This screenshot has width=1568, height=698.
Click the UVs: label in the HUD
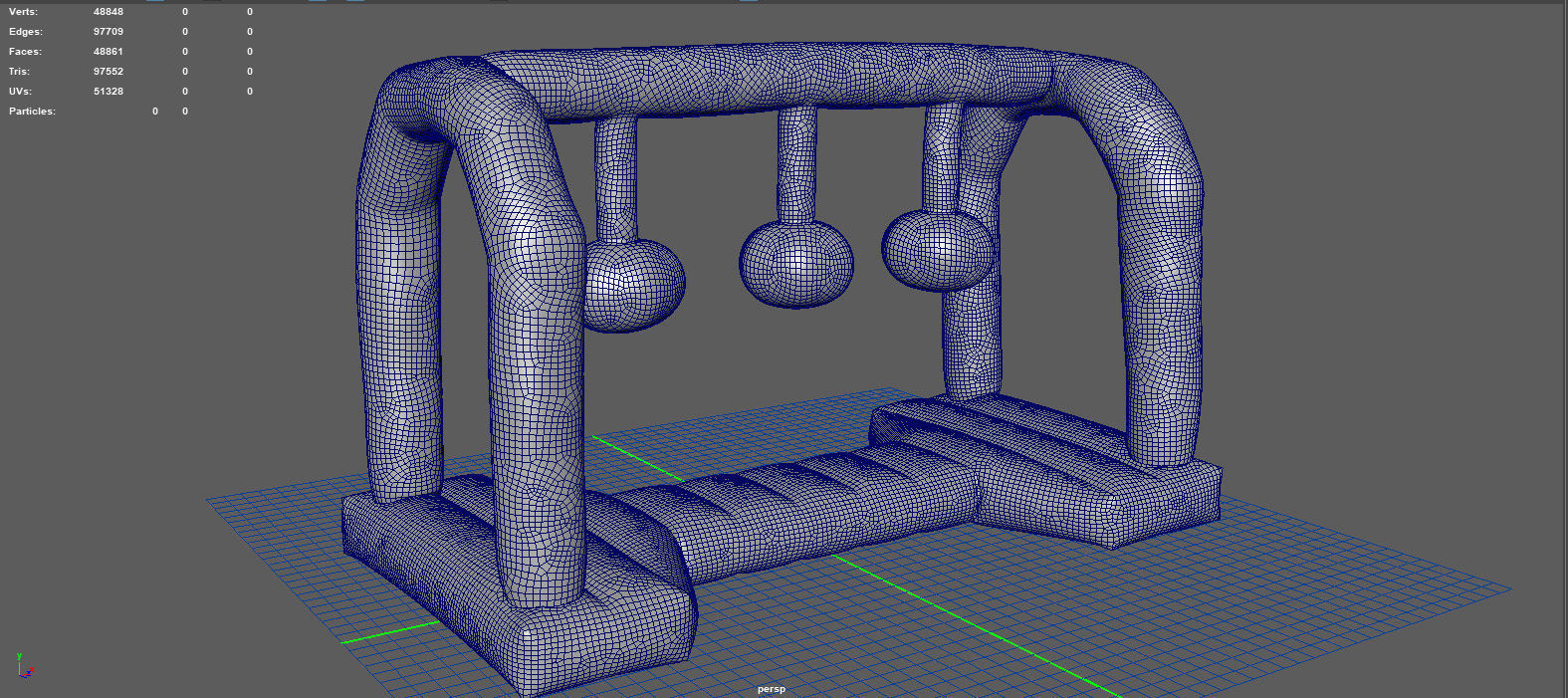tap(21, 92)
